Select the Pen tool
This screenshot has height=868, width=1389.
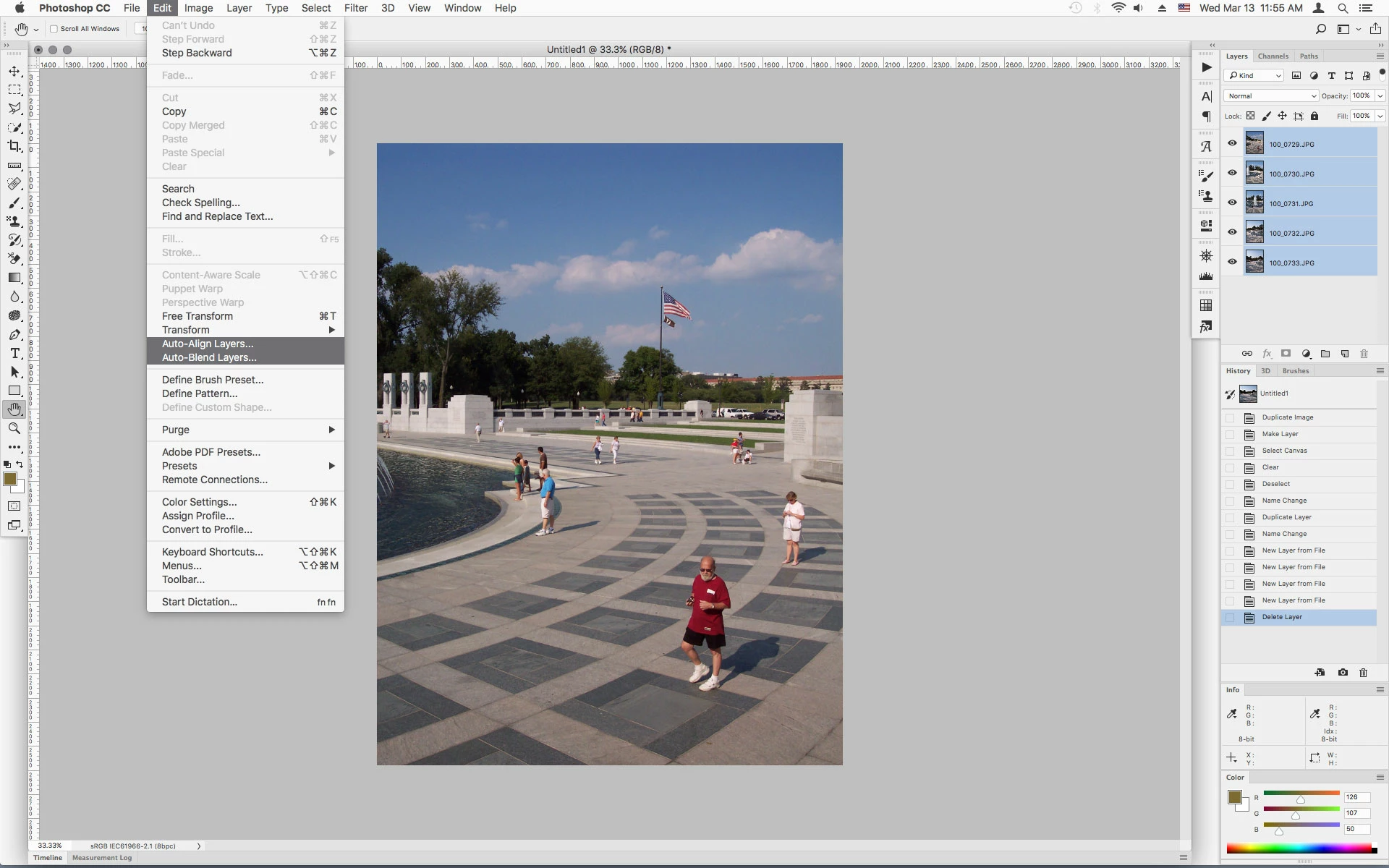pyautogui.click(x=14, y=334)
